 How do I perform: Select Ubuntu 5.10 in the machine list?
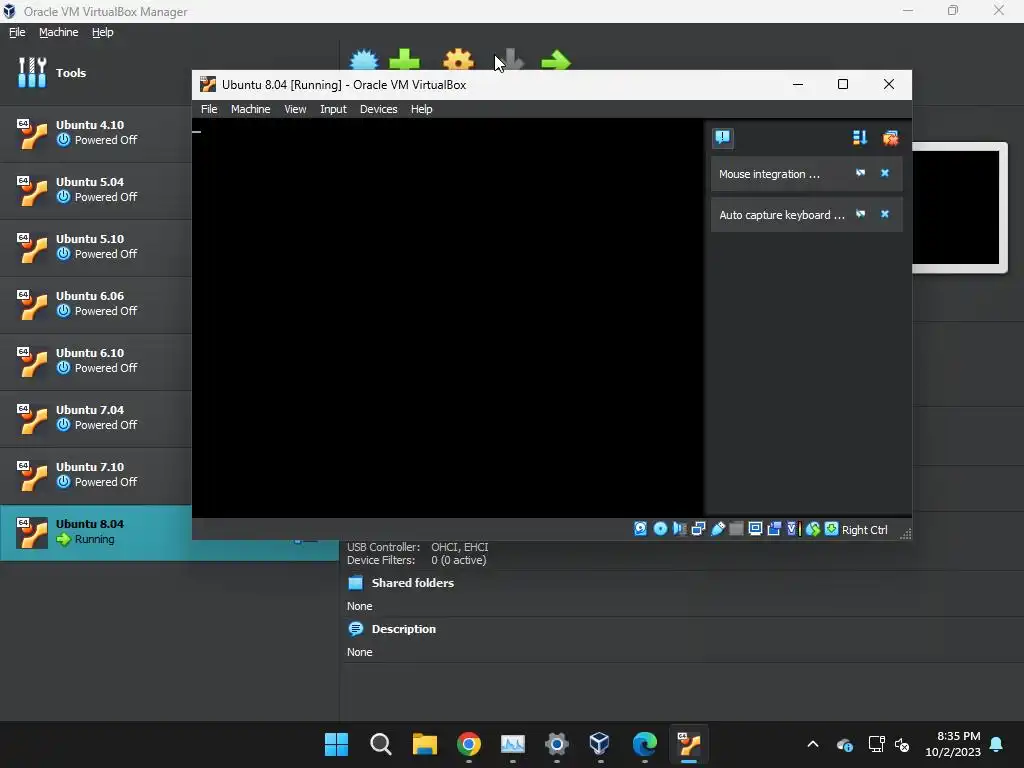(96, 246)
